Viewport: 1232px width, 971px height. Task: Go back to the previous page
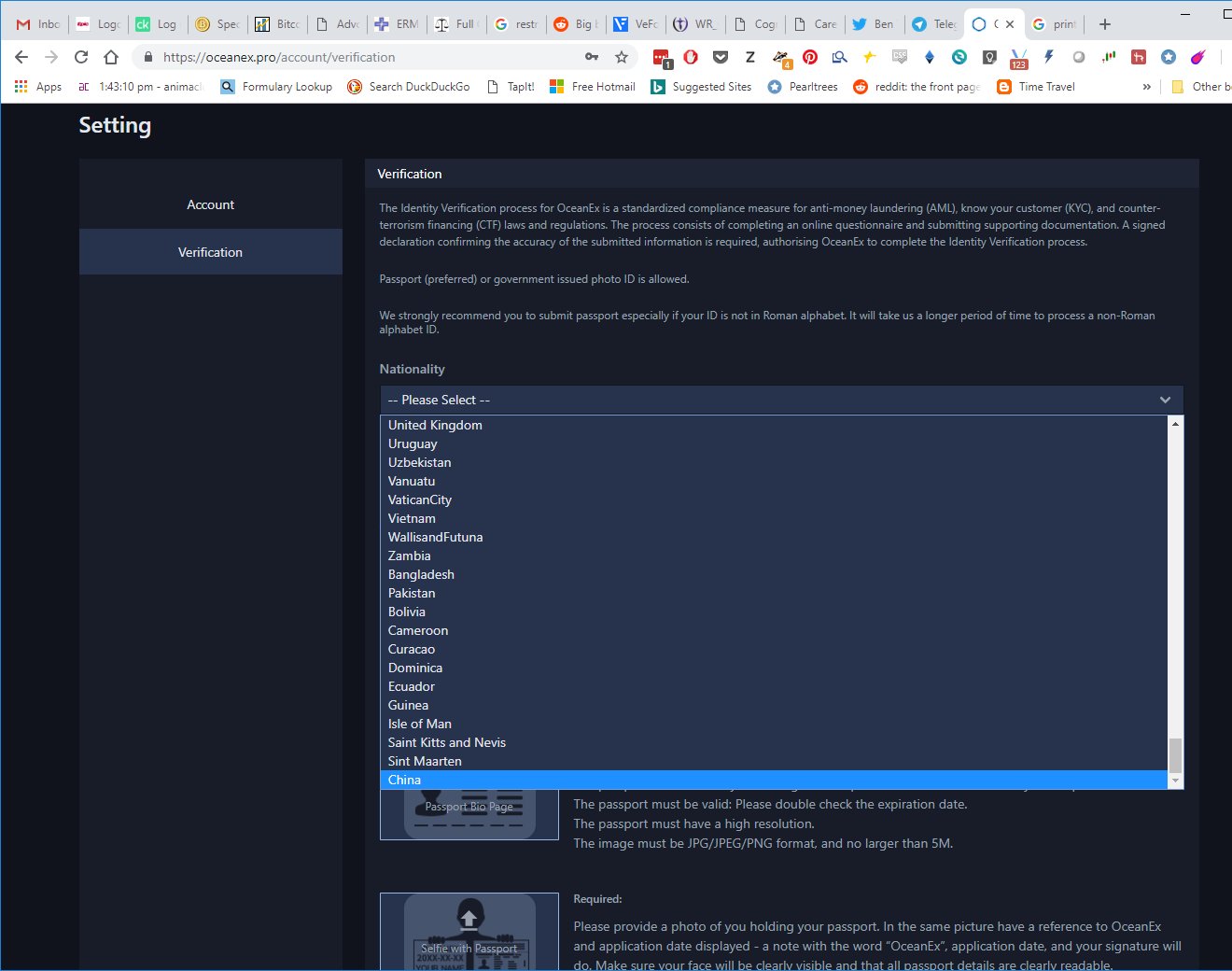tap(21, 57)
